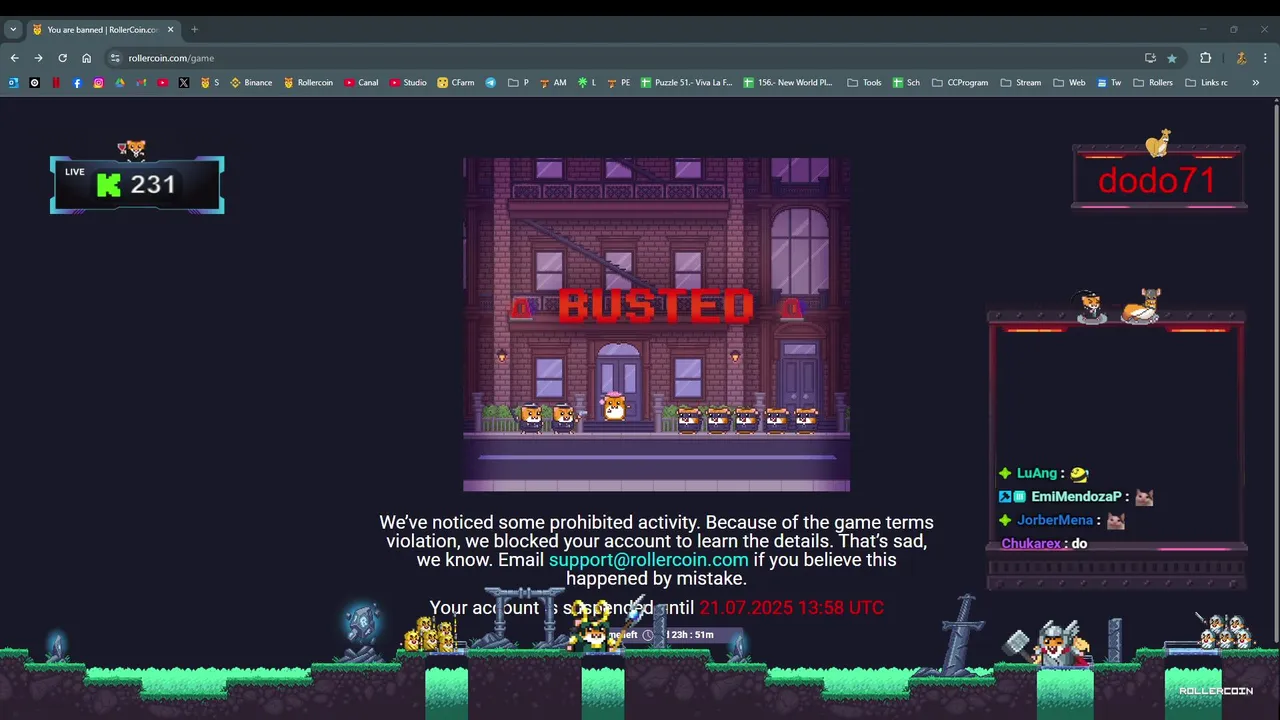Image resolution: width=1280 pixels, height=720 pixels.
Task: Click JorberMena's chat message
Action: 1062,520
